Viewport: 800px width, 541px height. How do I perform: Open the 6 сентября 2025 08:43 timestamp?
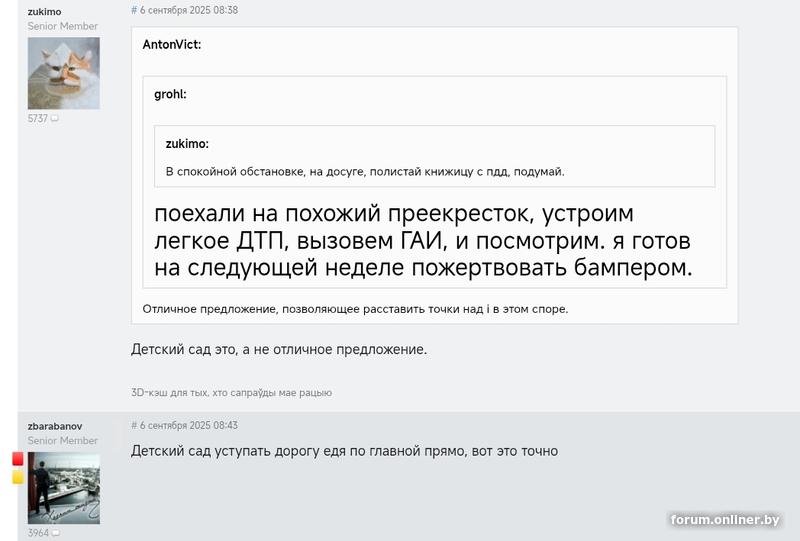pos(189,425)
